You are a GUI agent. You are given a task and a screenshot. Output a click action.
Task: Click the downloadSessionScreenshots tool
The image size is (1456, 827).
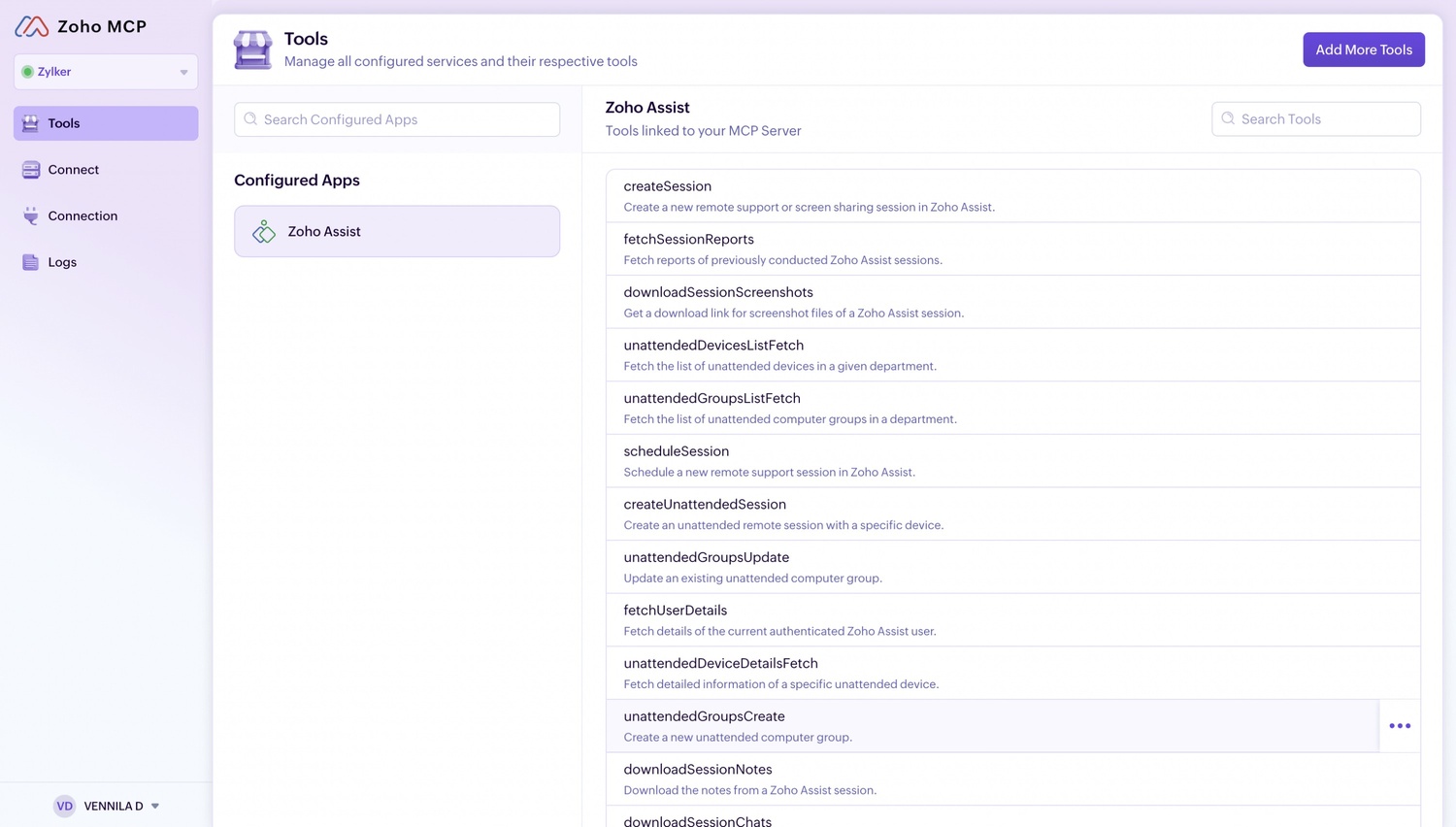1012,302
